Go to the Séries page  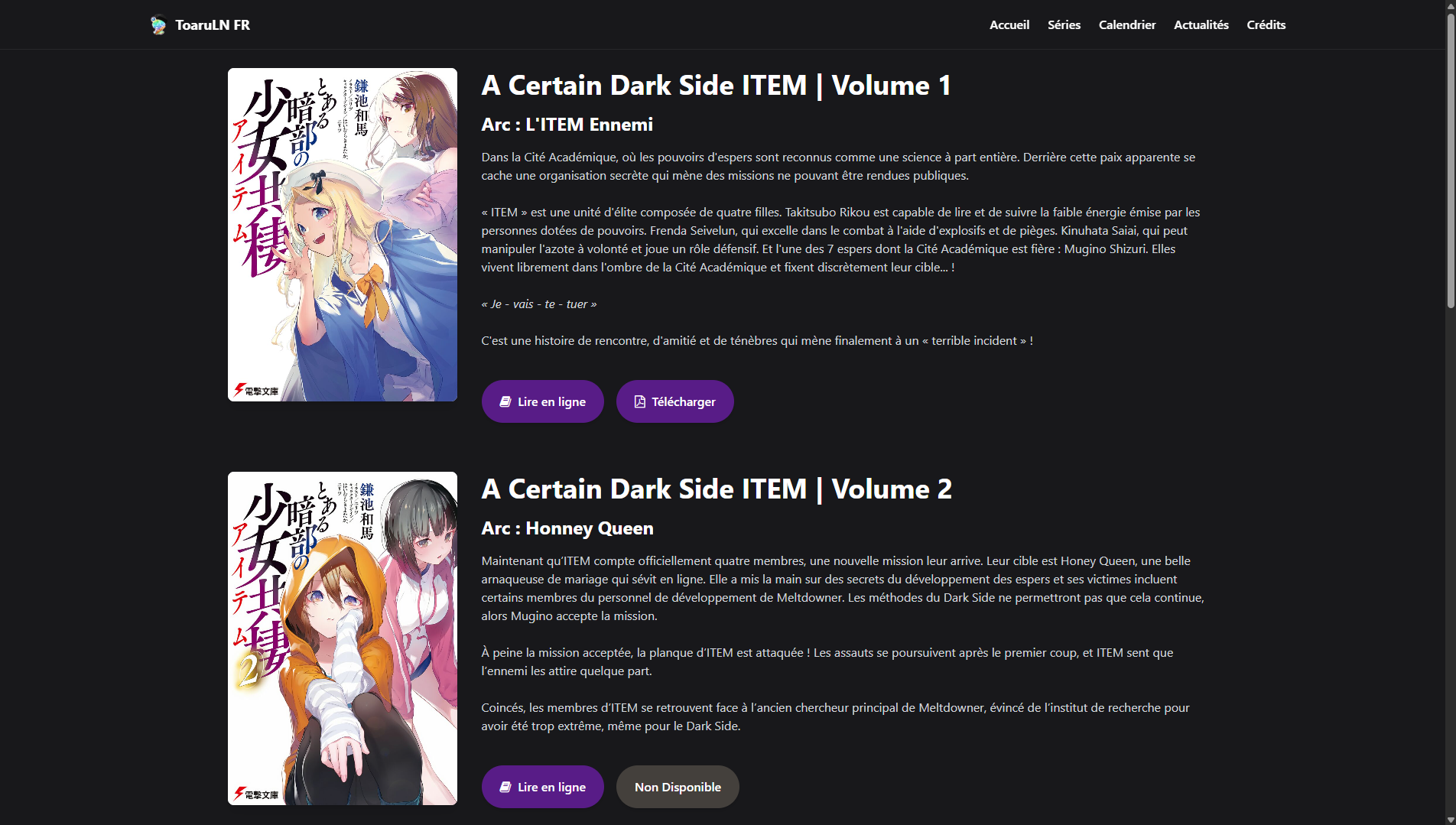point(1064,24)
